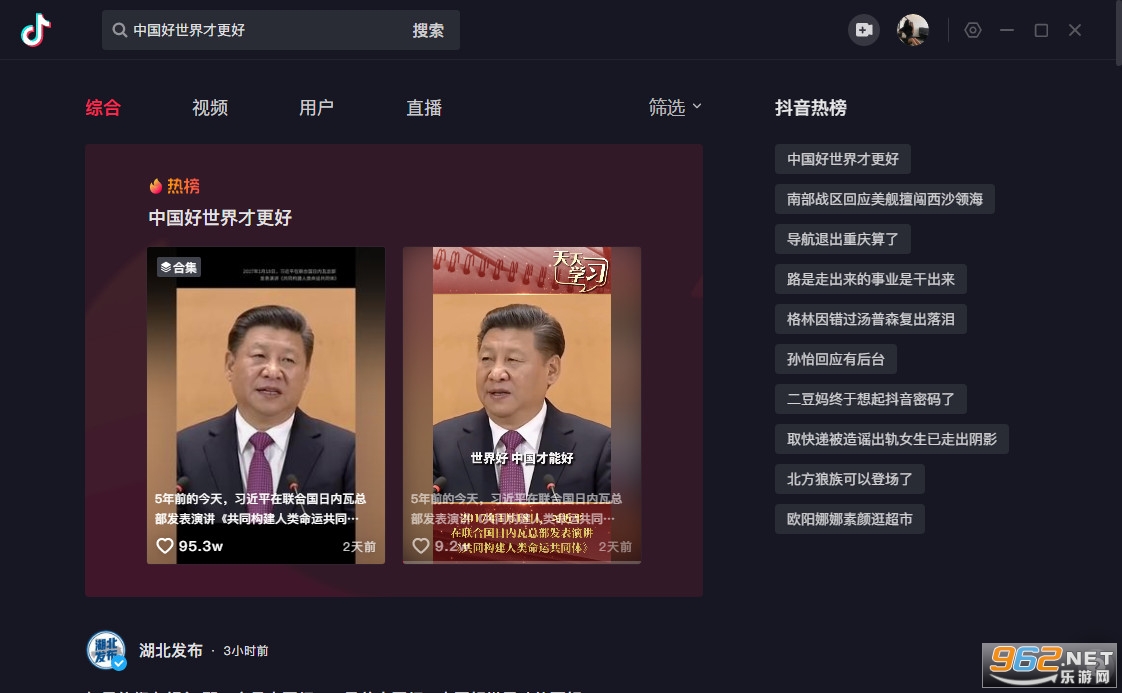Like the video with 9.2w hearts
This screenshot has height=693, width=1122.
pos(421,546)
